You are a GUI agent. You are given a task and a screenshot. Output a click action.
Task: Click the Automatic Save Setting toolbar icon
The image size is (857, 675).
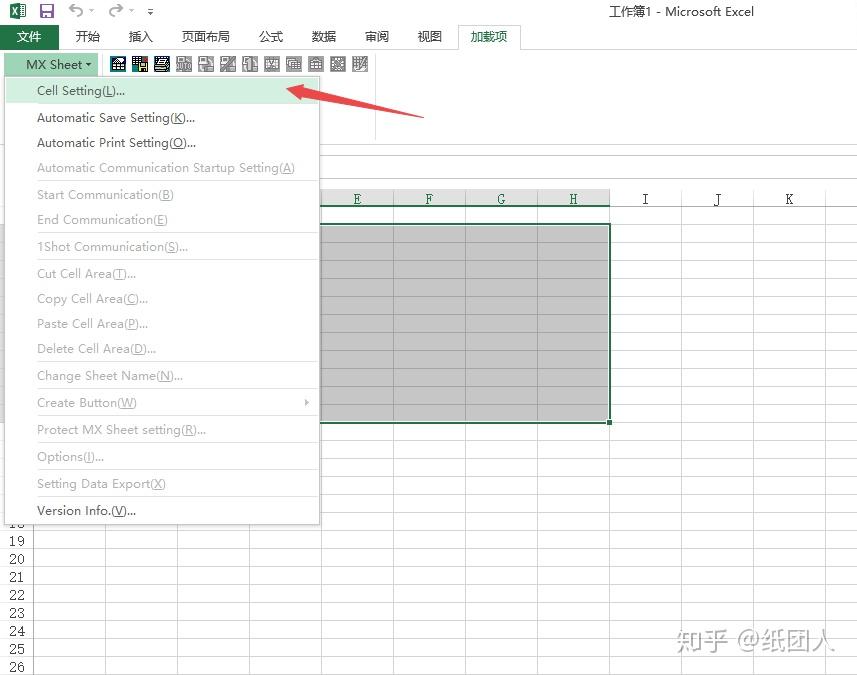(138, 64)
